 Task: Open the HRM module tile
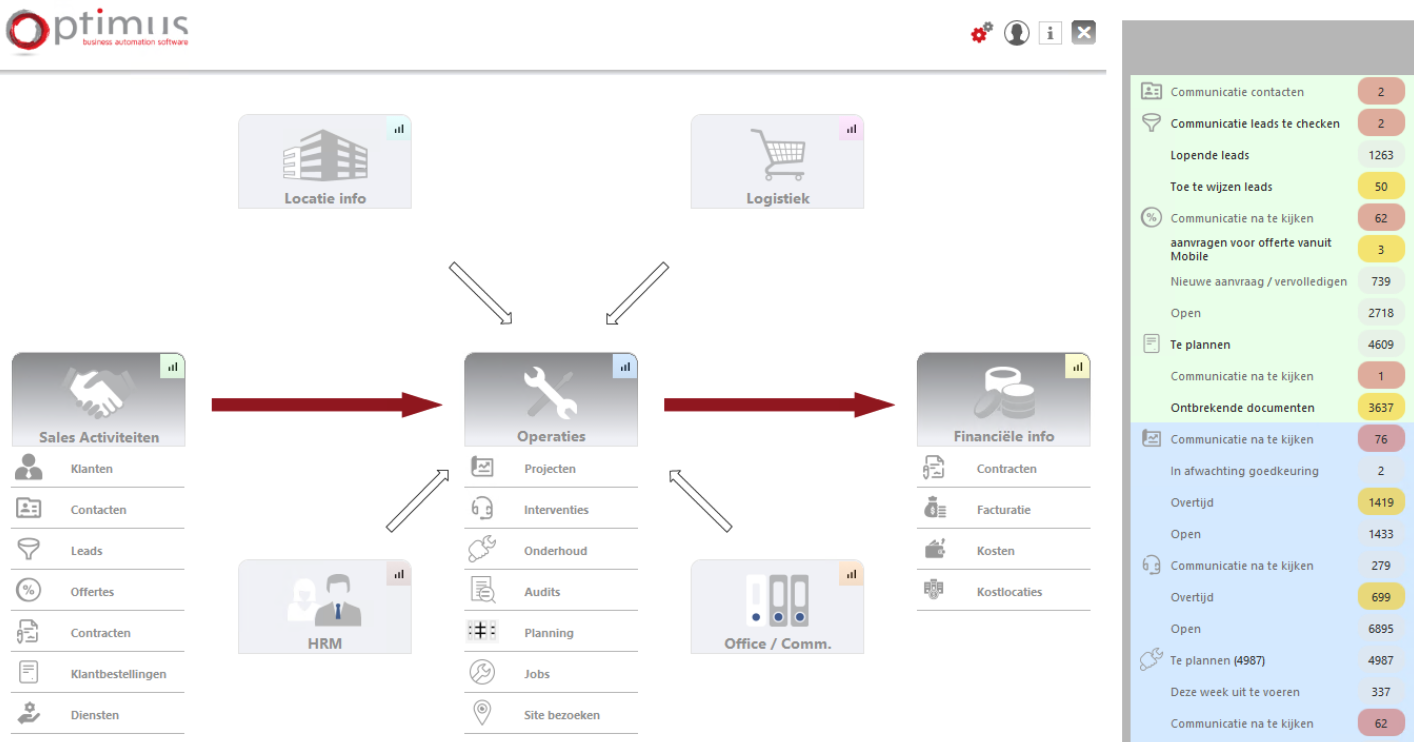click(x=324, y=606)
